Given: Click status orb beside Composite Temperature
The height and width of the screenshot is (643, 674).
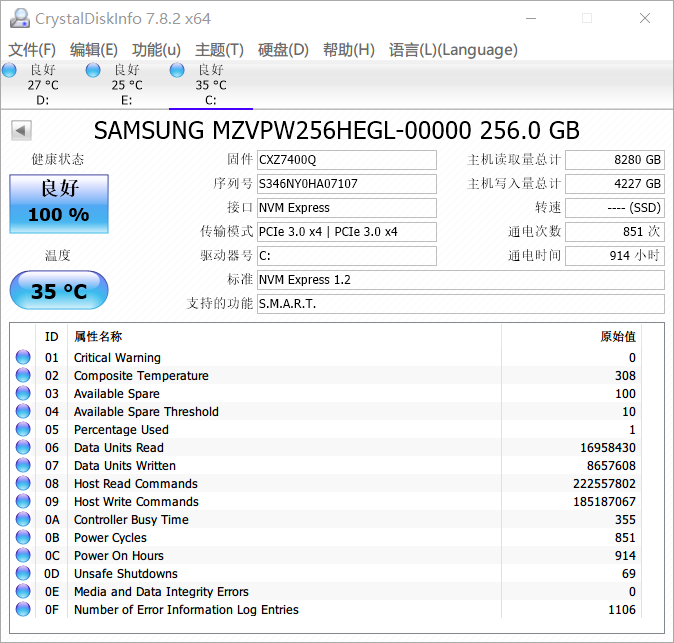Looking at the screenshot, I should pos(23,375).
